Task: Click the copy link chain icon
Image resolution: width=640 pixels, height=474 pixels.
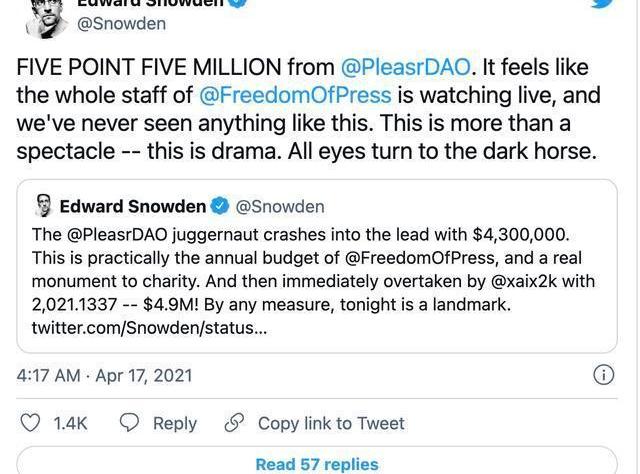Action: [235, 423]
